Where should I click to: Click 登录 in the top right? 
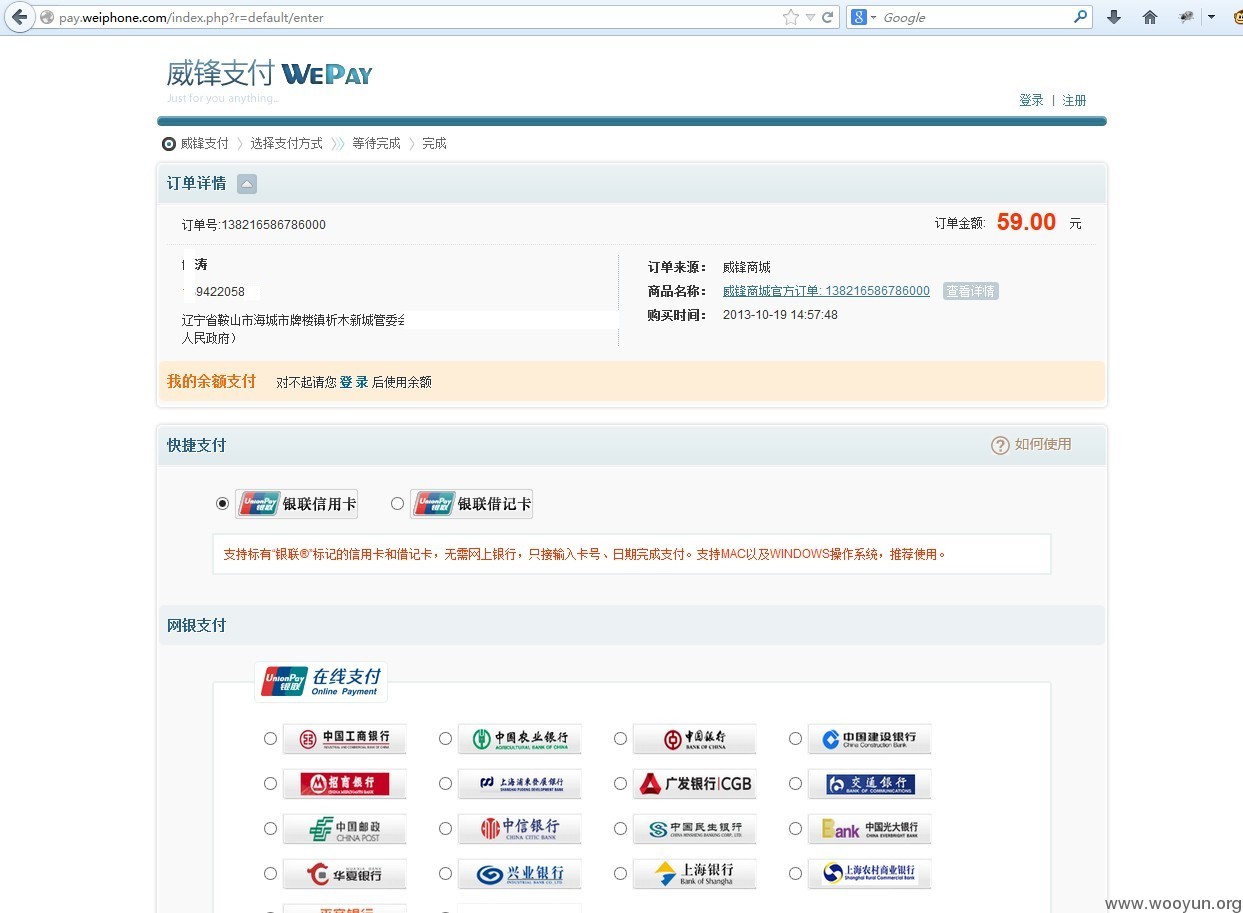click(1031, 100)
